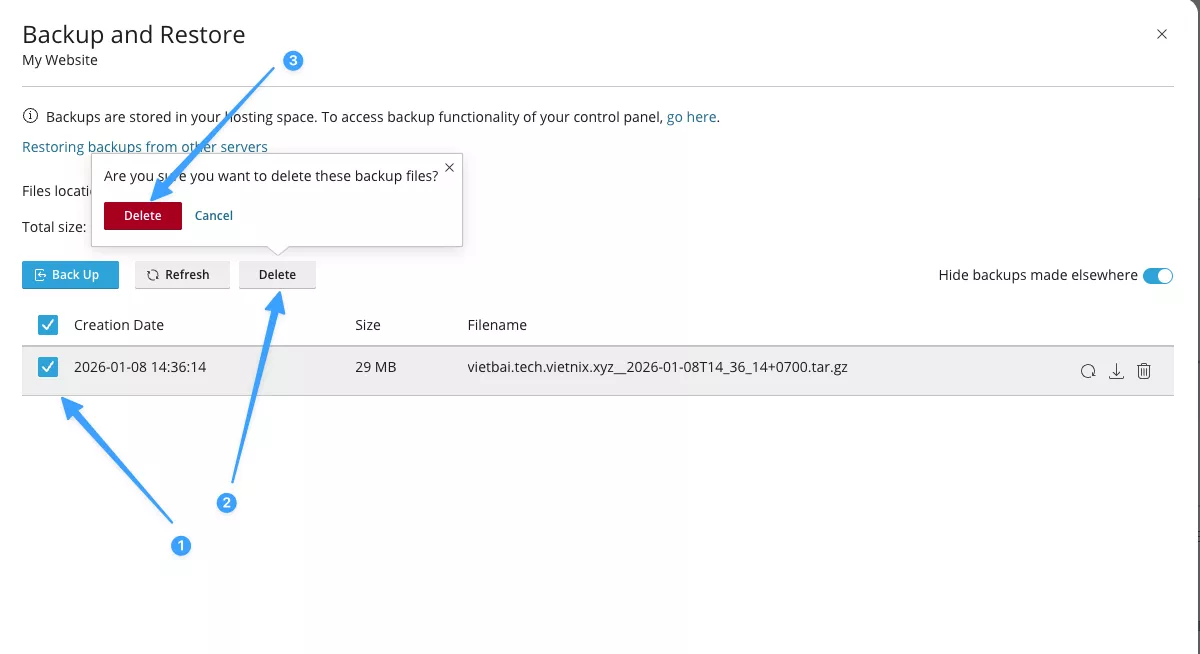Click the trash icon to delete the backup
This screenshot has width=1200, height=654.
tap(1144, 370)
